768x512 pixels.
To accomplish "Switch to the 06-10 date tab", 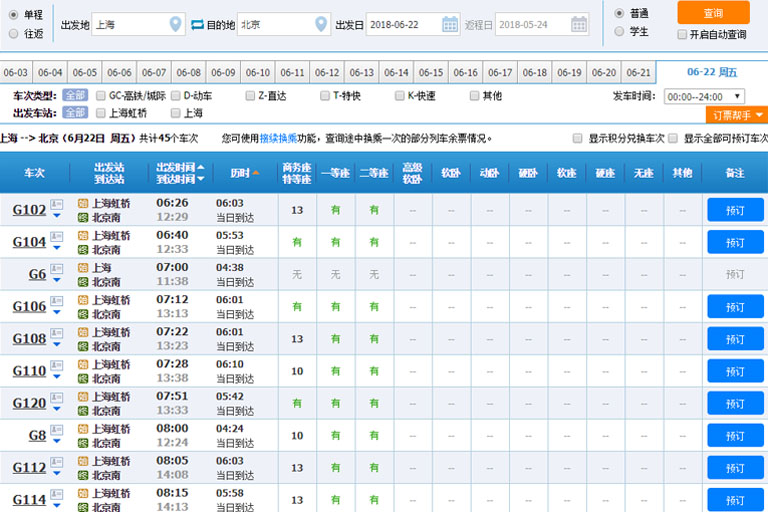I will 258,73.
